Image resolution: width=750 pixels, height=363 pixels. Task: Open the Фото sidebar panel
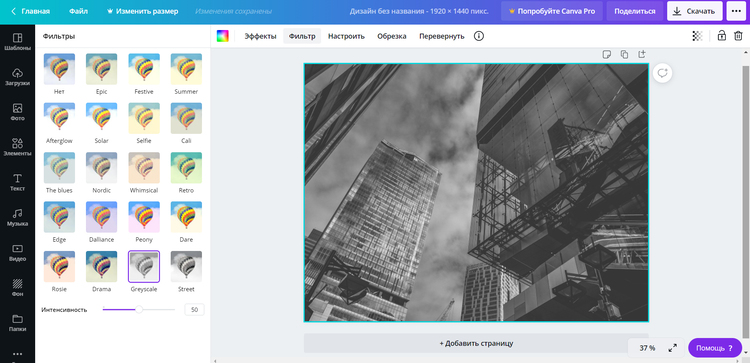click(17, 112)
